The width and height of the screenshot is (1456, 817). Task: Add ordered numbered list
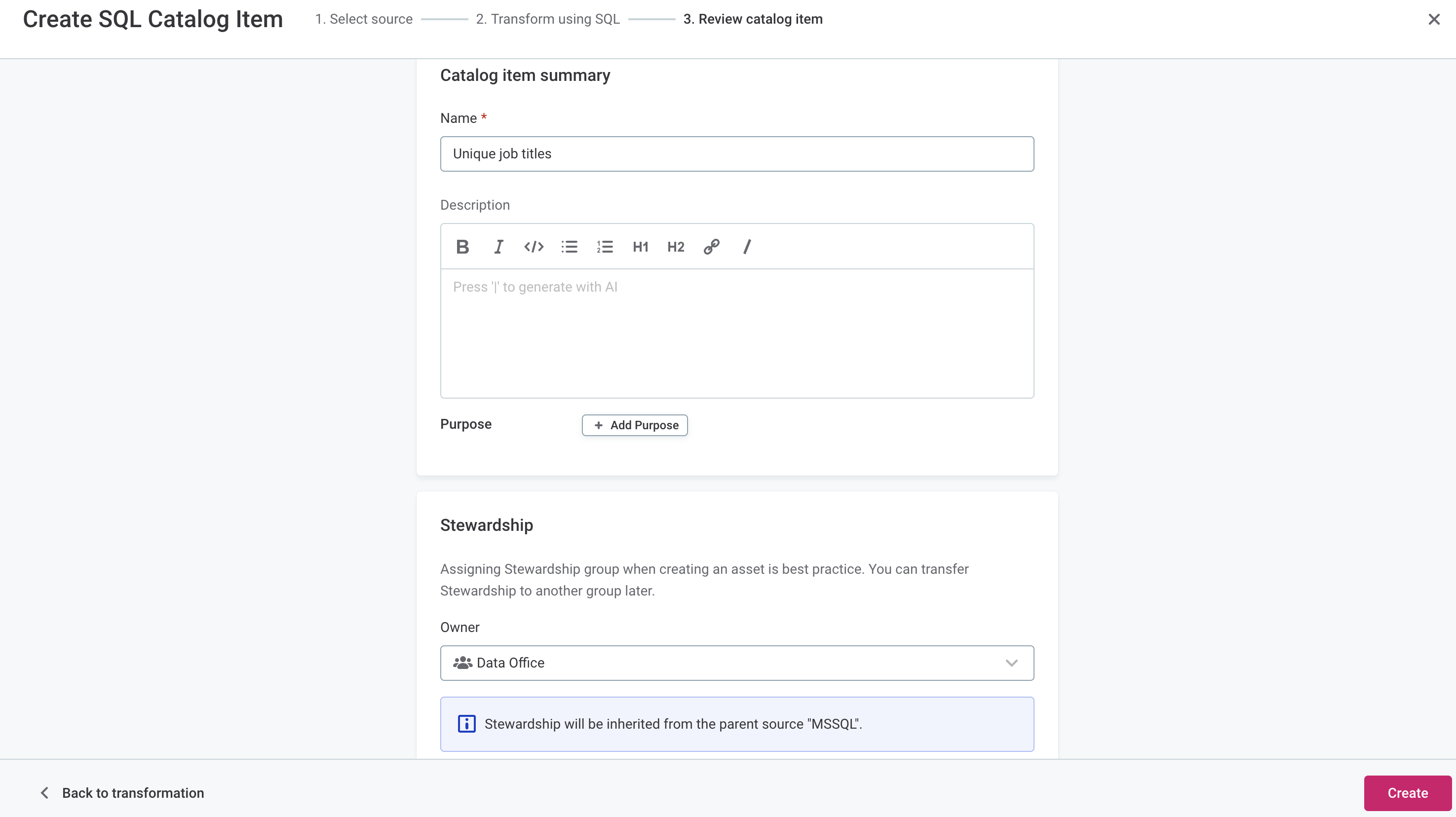(x=604, y=246)
